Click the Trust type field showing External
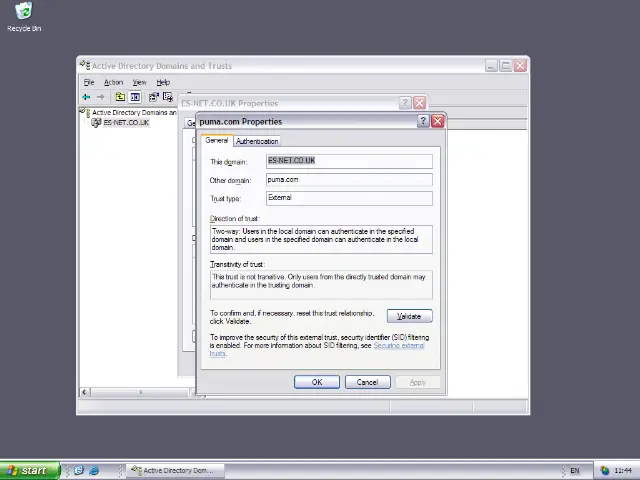 click(349, 198)
